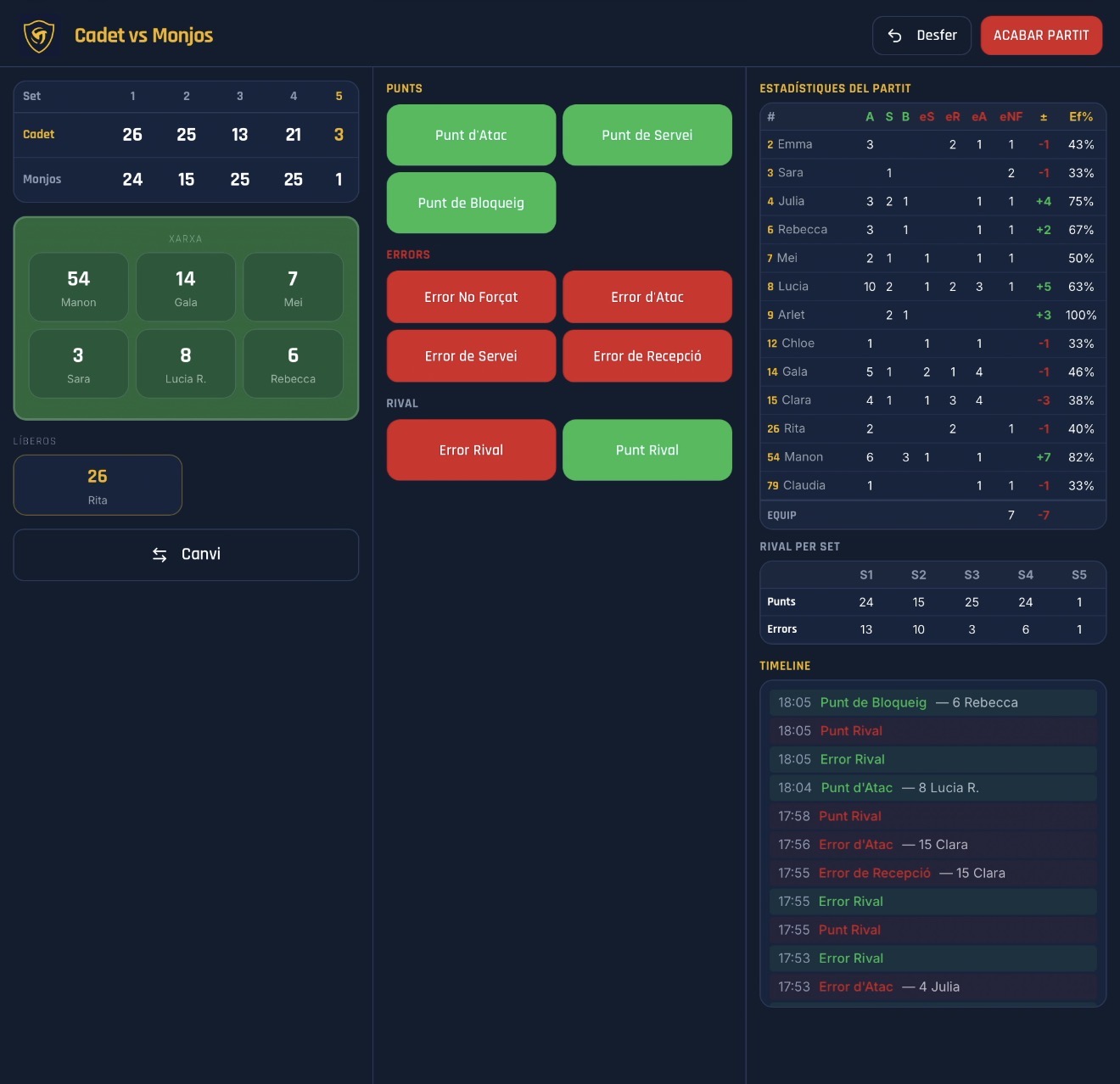Viewport: 1120px width, 1084px height.
Task: Add a Punt Rival
Action: pos(647,450)
